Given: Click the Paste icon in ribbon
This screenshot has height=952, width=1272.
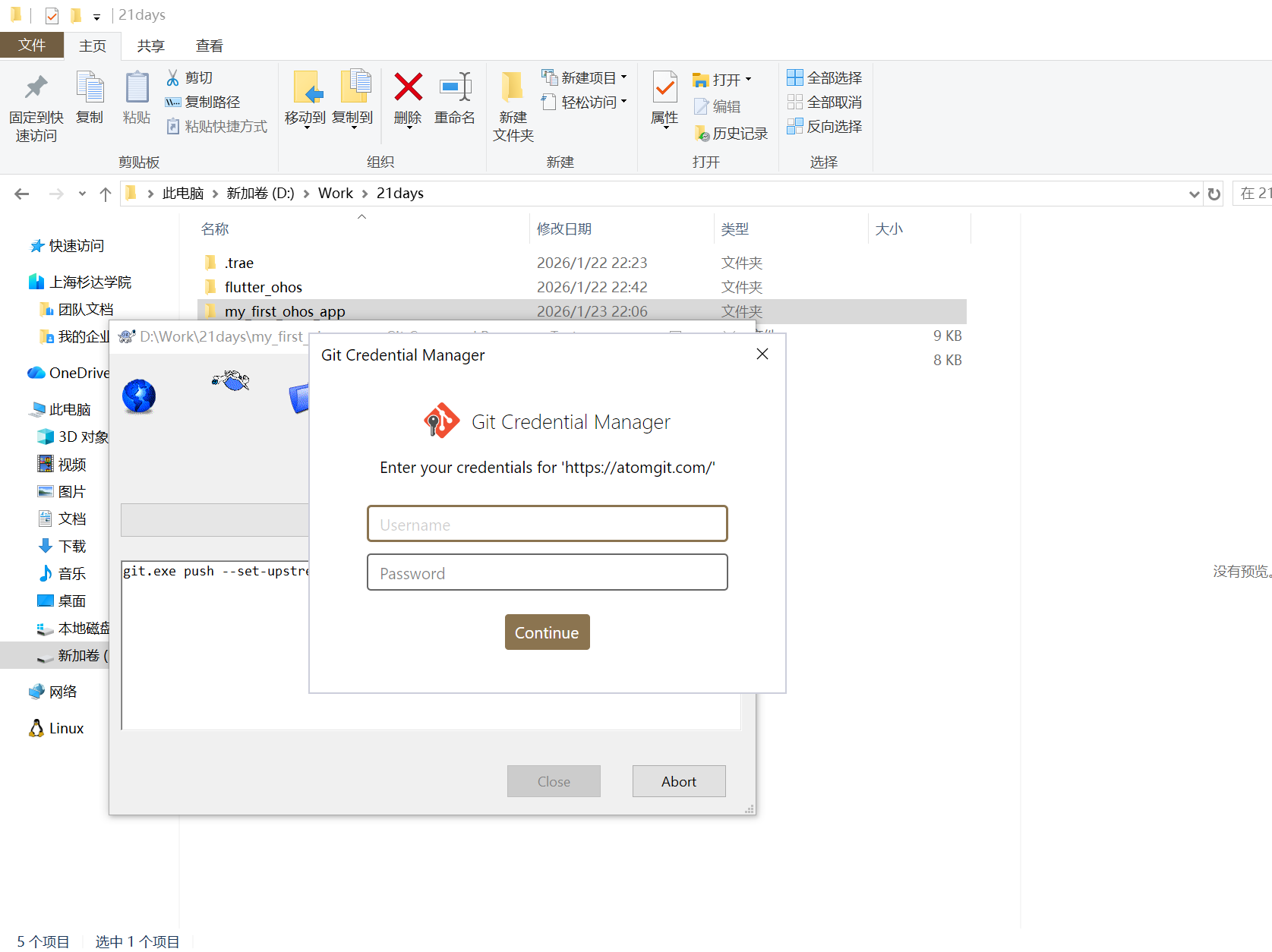Looking at the screenshot, I should 137,87.
